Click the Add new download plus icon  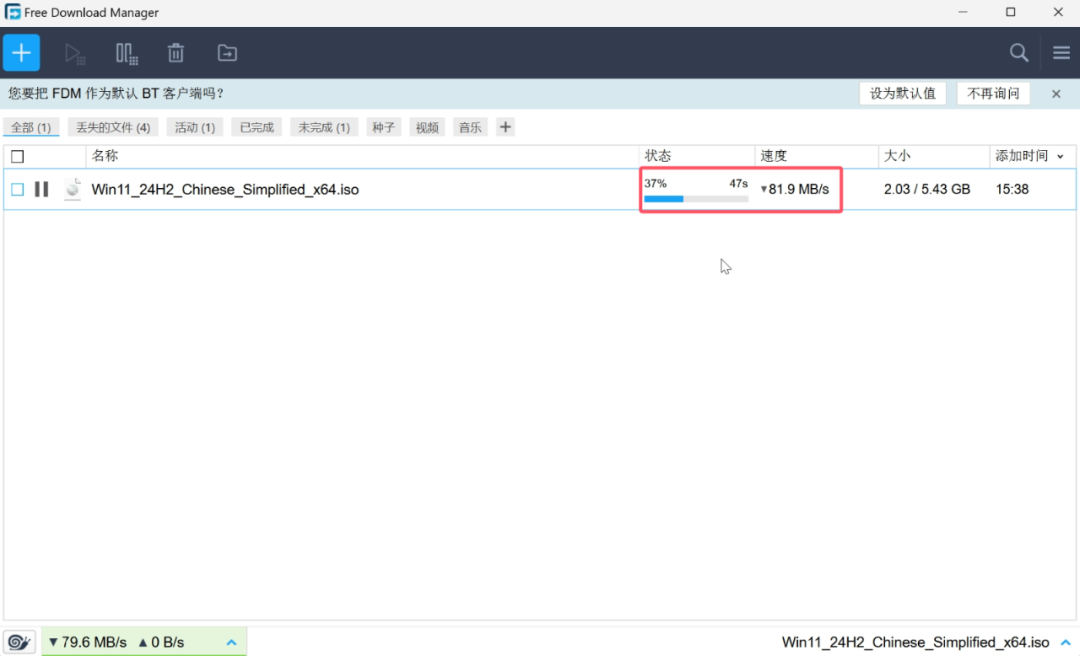click(x=21, y=52)
